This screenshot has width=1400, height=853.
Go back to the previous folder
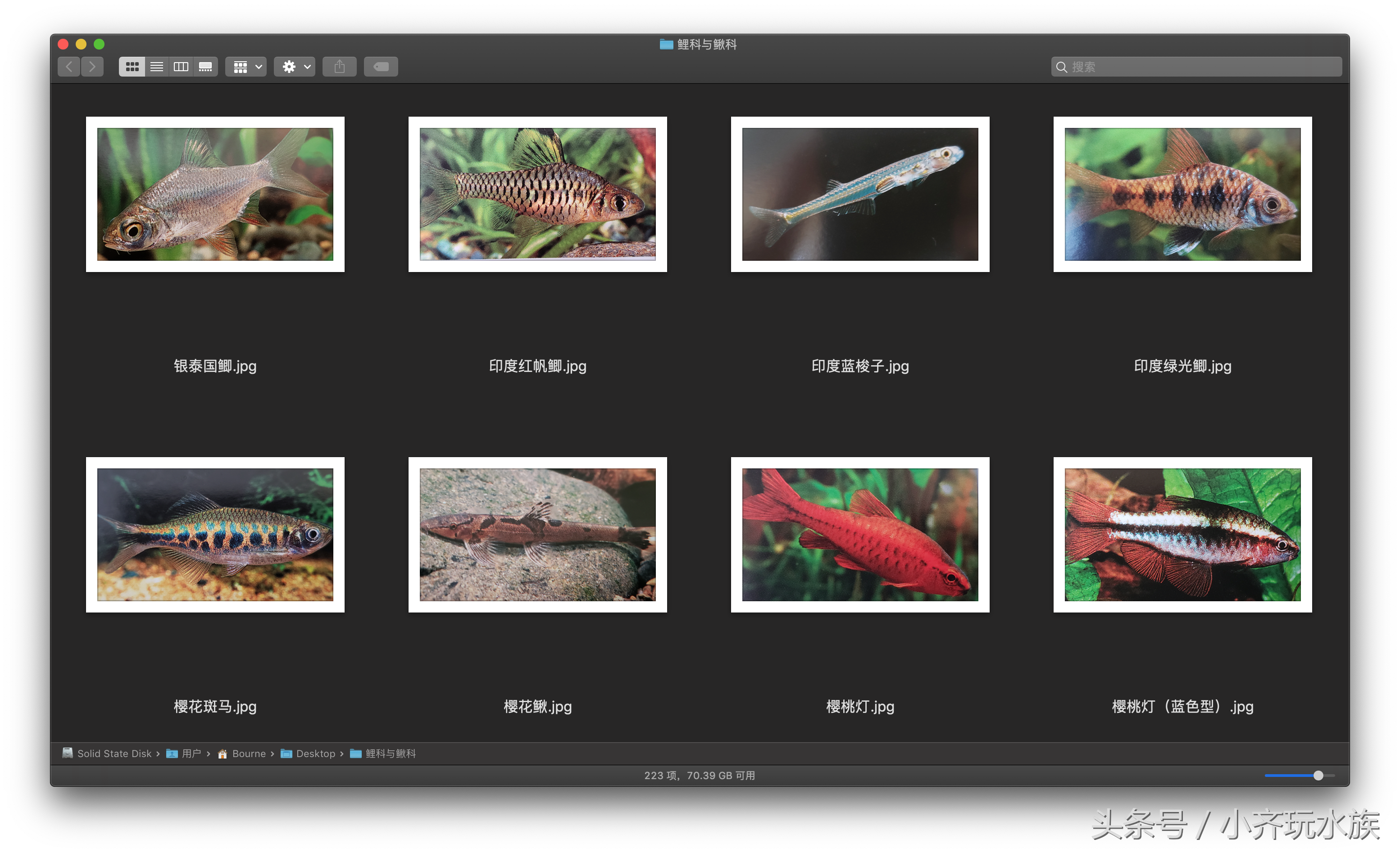[69, 67]
